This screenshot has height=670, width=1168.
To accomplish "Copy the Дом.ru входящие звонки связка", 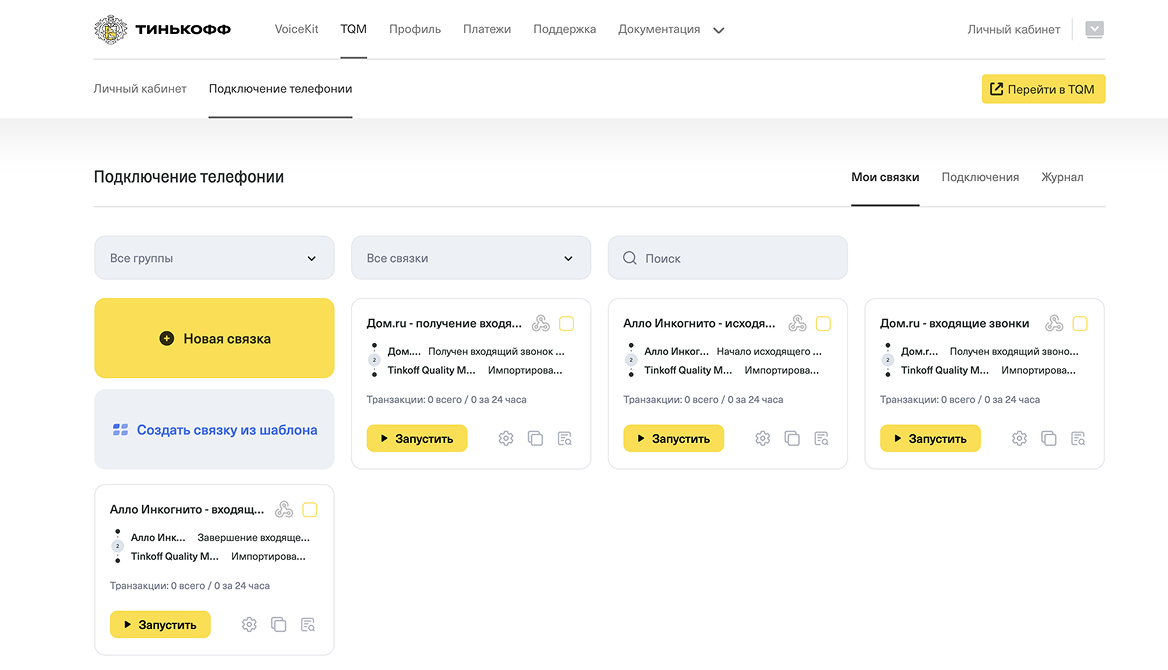I will [1049, 438].
